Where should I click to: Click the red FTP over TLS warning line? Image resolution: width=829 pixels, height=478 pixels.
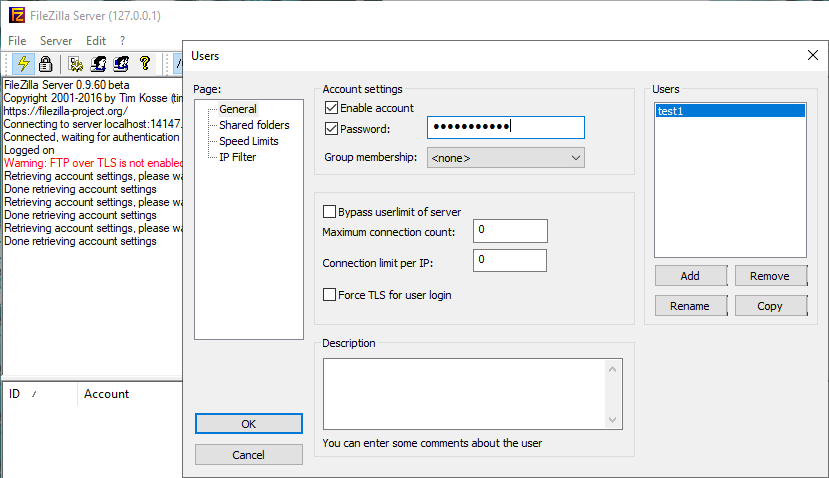click(93, 163)
